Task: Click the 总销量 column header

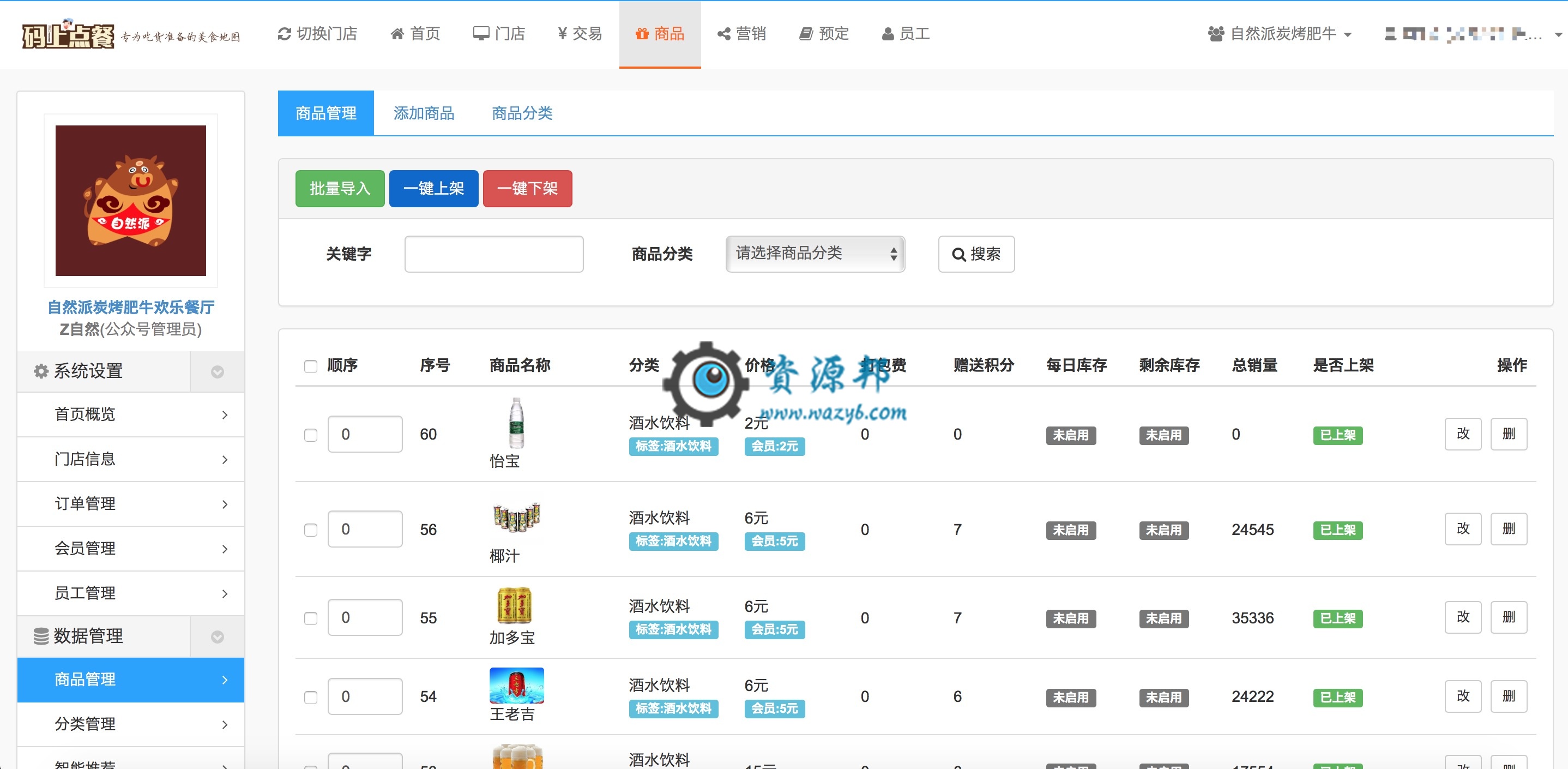Action: click(x=1255, y=365)
